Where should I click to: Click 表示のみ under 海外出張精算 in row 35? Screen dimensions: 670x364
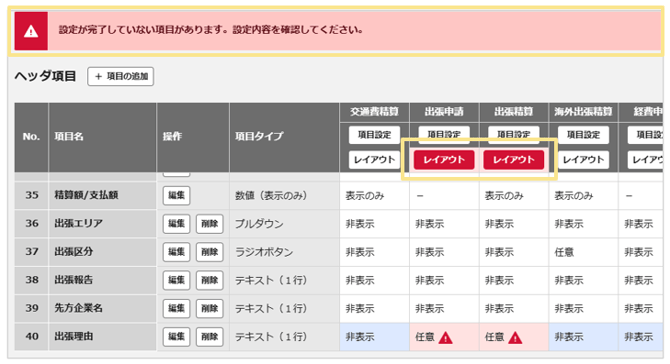(573, 196)
